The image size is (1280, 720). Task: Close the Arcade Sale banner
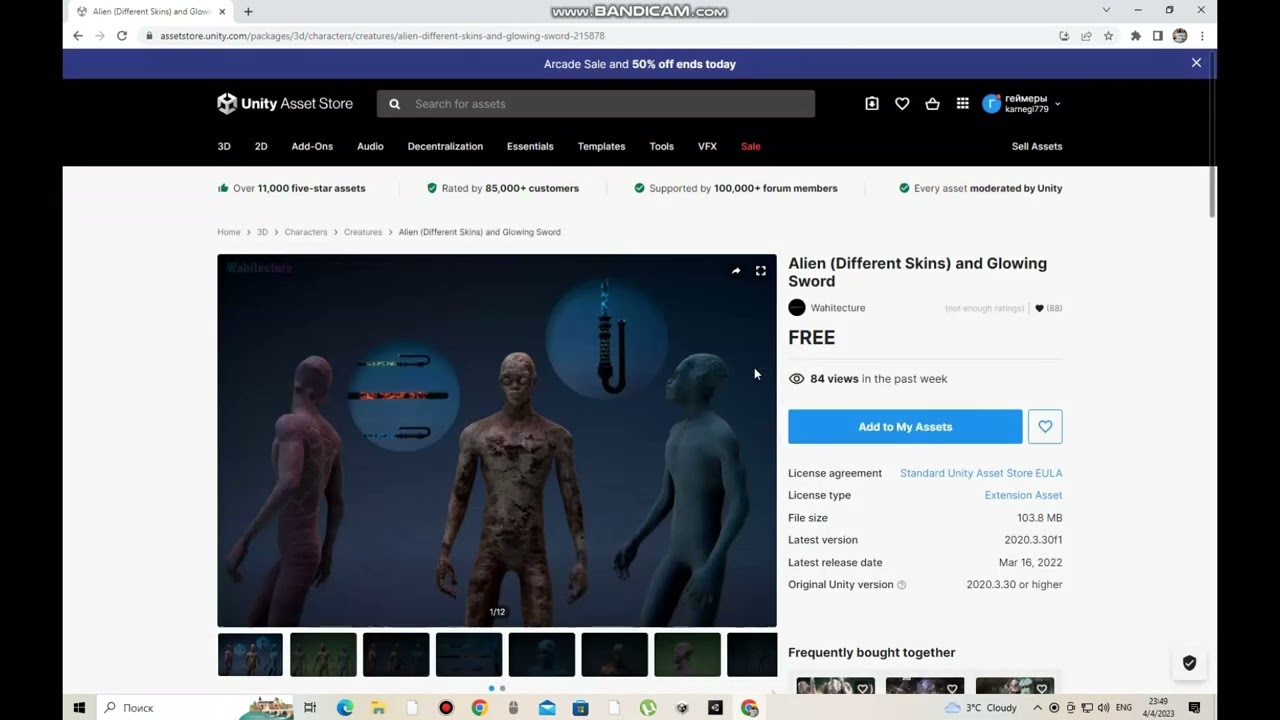(x=1196, y=63)
